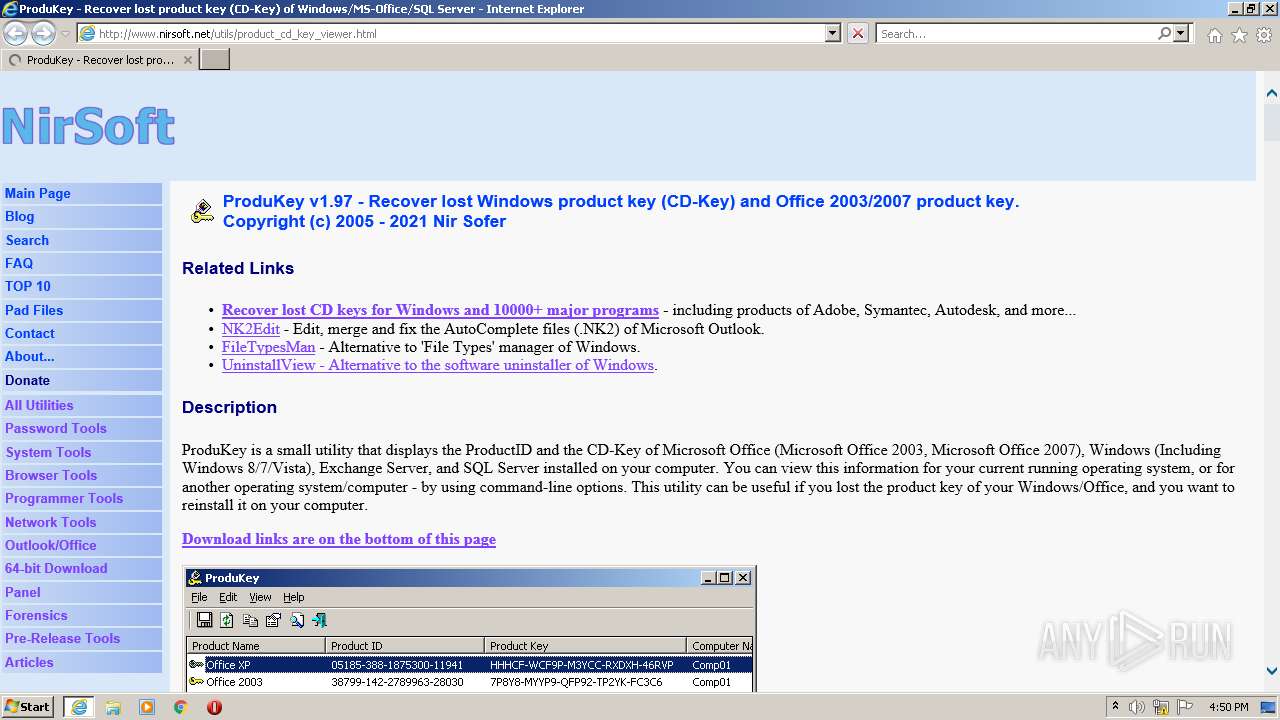Open the FAQ sidebar link

[x=81, y=263]
